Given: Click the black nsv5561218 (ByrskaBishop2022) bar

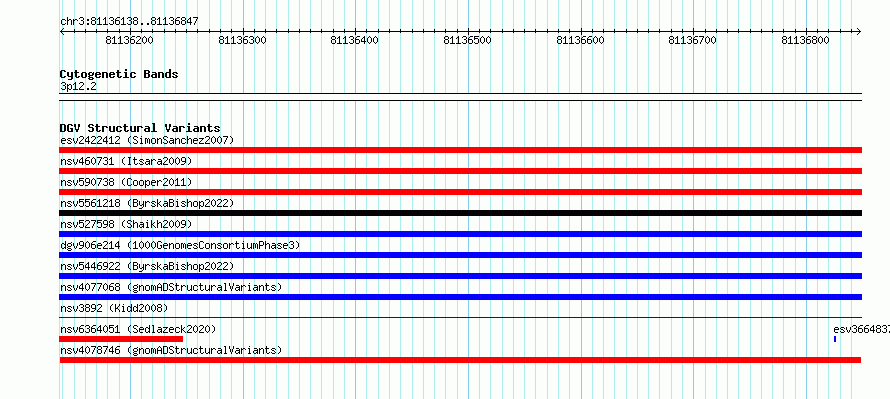Looking at the screenshot, I should point(460,213).
